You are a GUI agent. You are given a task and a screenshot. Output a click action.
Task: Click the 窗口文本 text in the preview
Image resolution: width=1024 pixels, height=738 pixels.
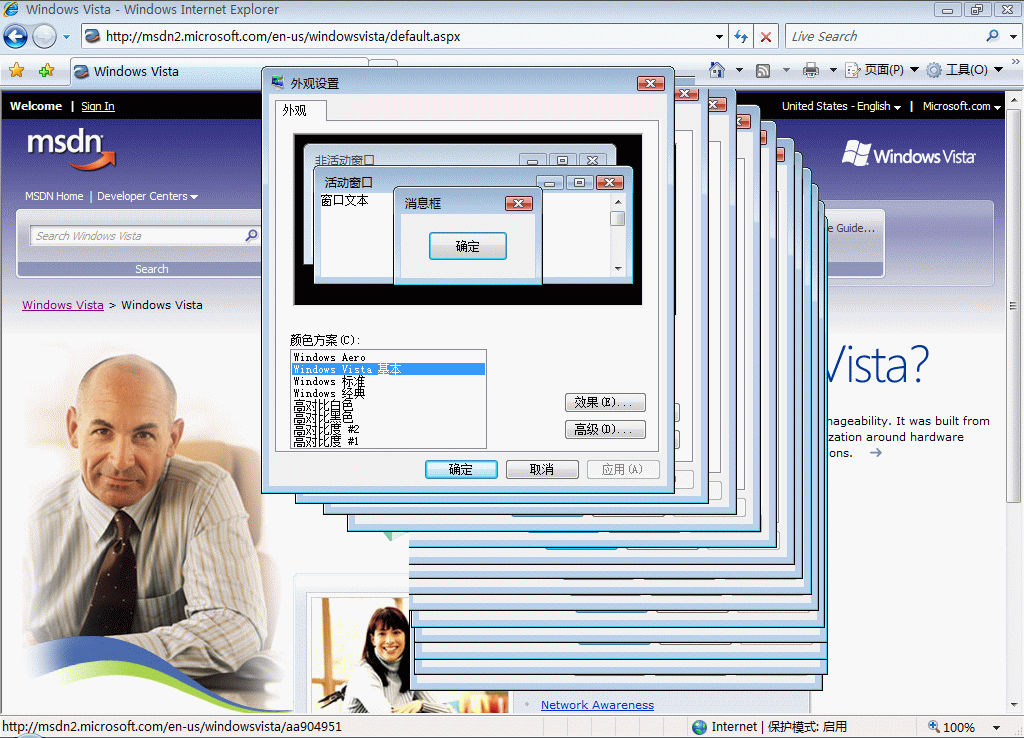[344, 201]
